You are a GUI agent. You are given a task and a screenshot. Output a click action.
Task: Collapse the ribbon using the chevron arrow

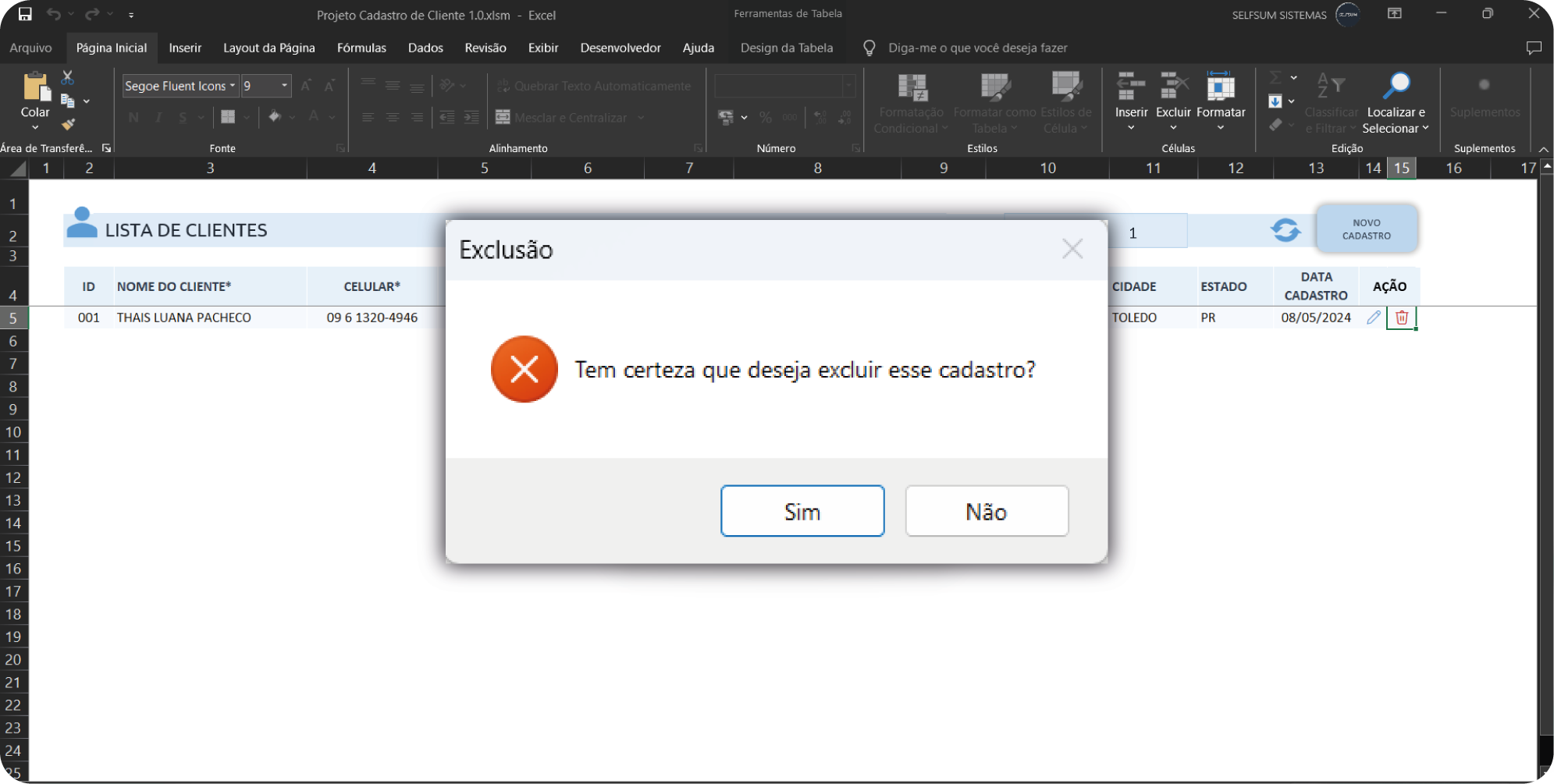tap(1543, 149)
